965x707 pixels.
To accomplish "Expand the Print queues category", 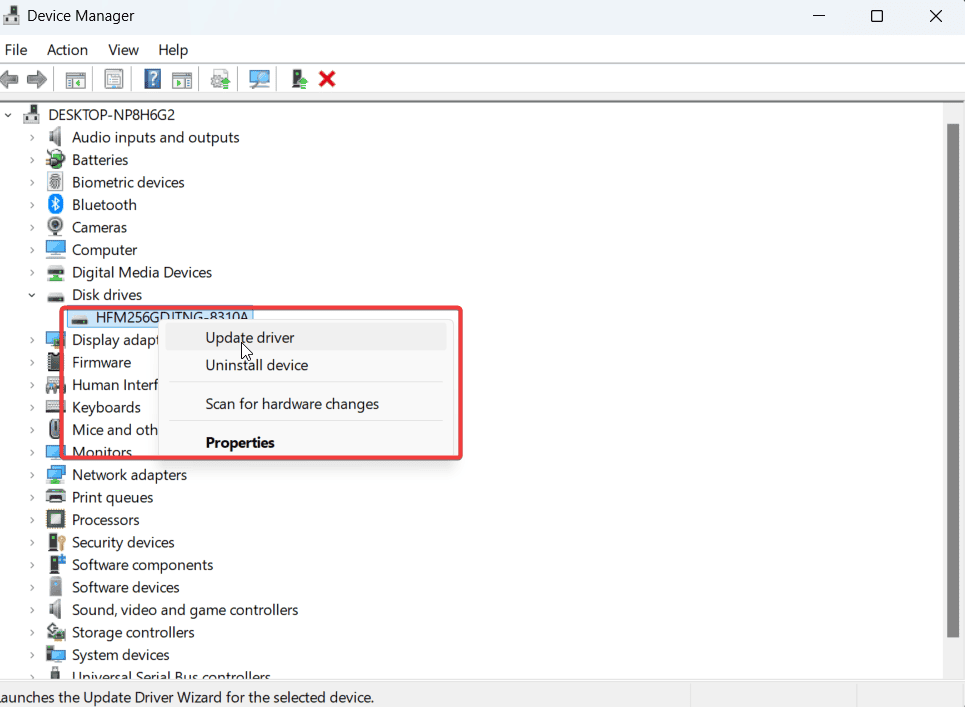I will [32, 497].
